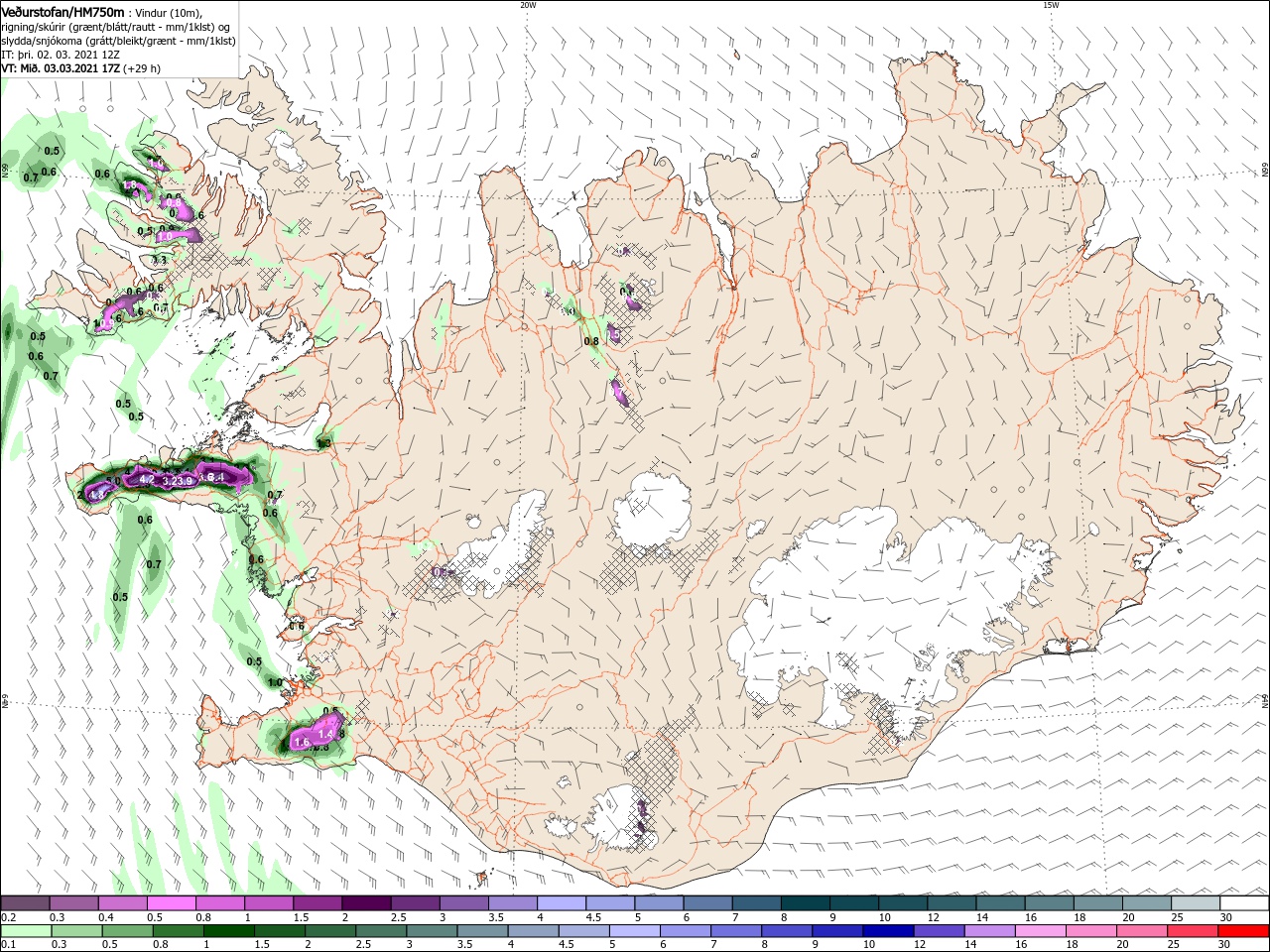Click the 'slydda/snjókoma' legend description line
The image size is (1270, 952).
pos(118,41)
